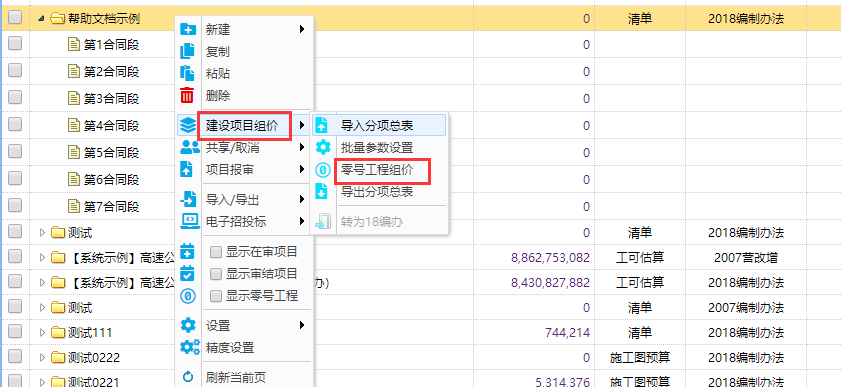Click the zero circle icon beside 零号工程组价
This screenshot has height=387, width=841.
[323, 170]
